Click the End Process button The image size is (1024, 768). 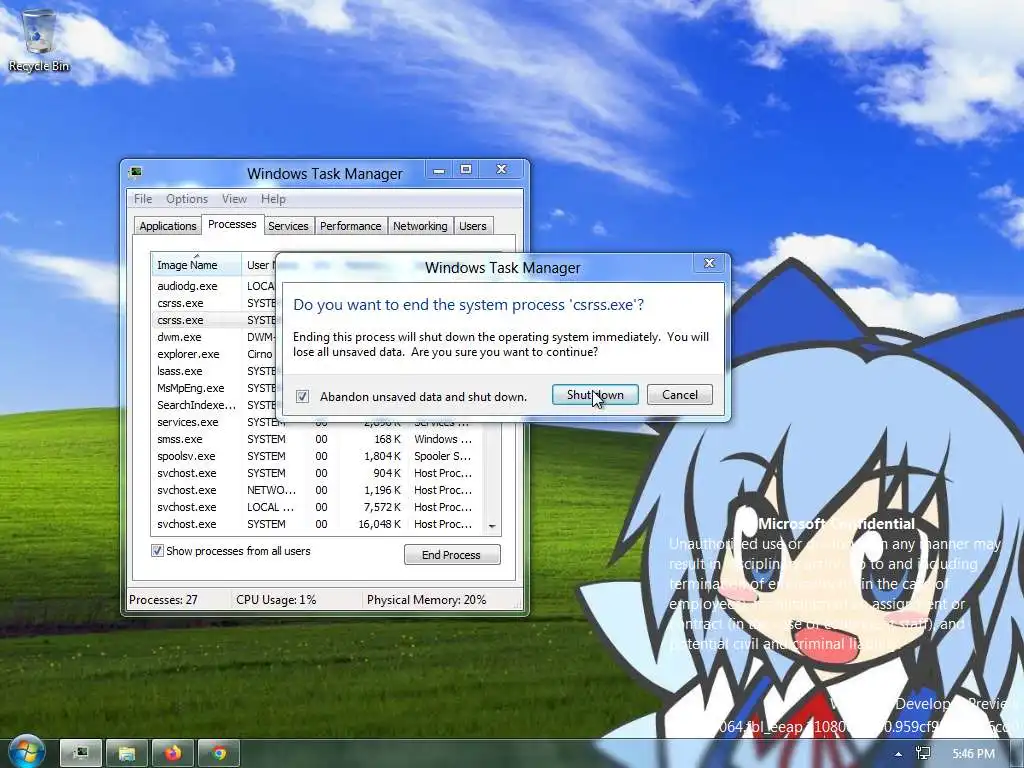point(452,554)
